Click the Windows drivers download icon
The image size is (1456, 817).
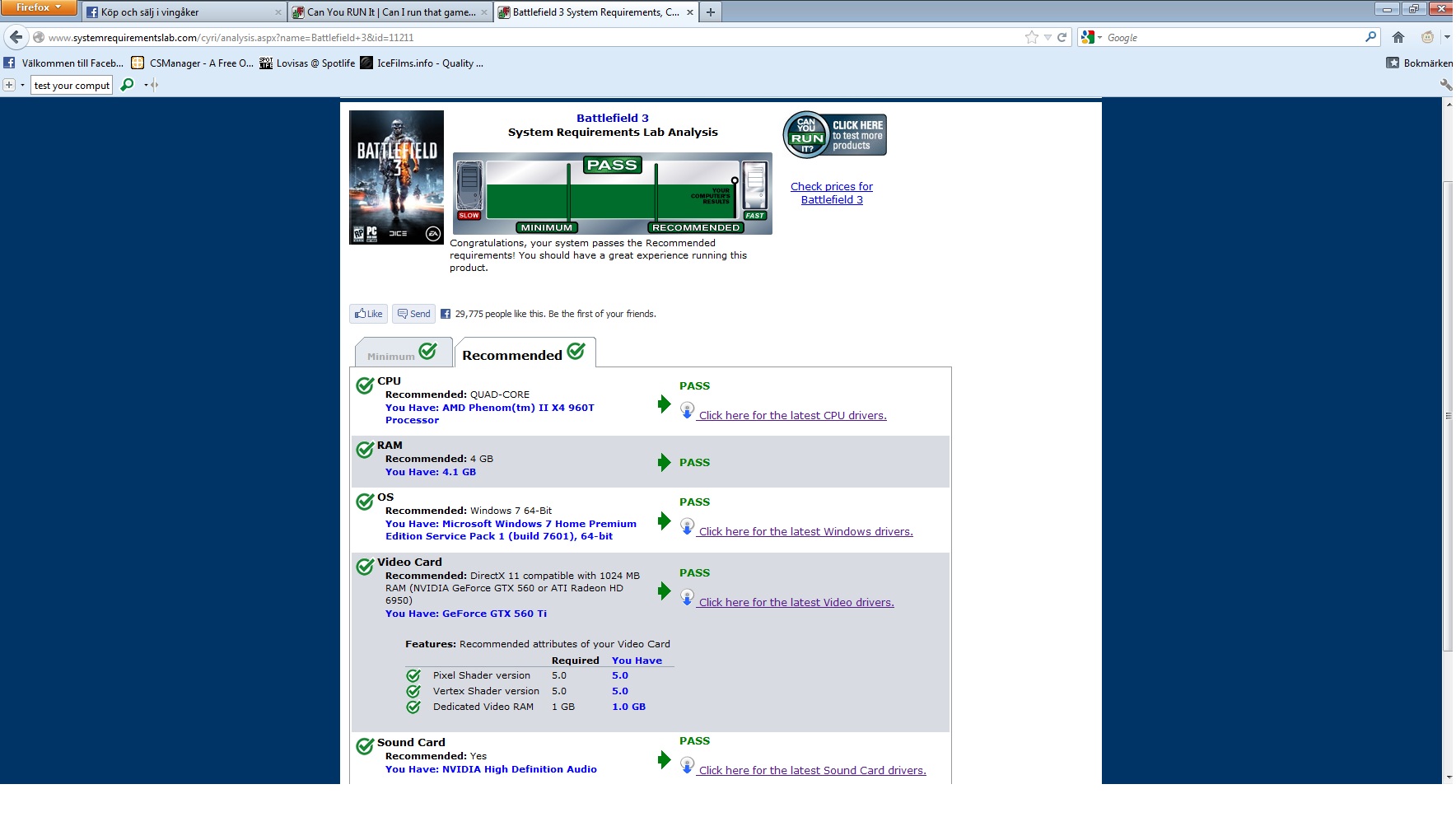(x=687, y=526)
